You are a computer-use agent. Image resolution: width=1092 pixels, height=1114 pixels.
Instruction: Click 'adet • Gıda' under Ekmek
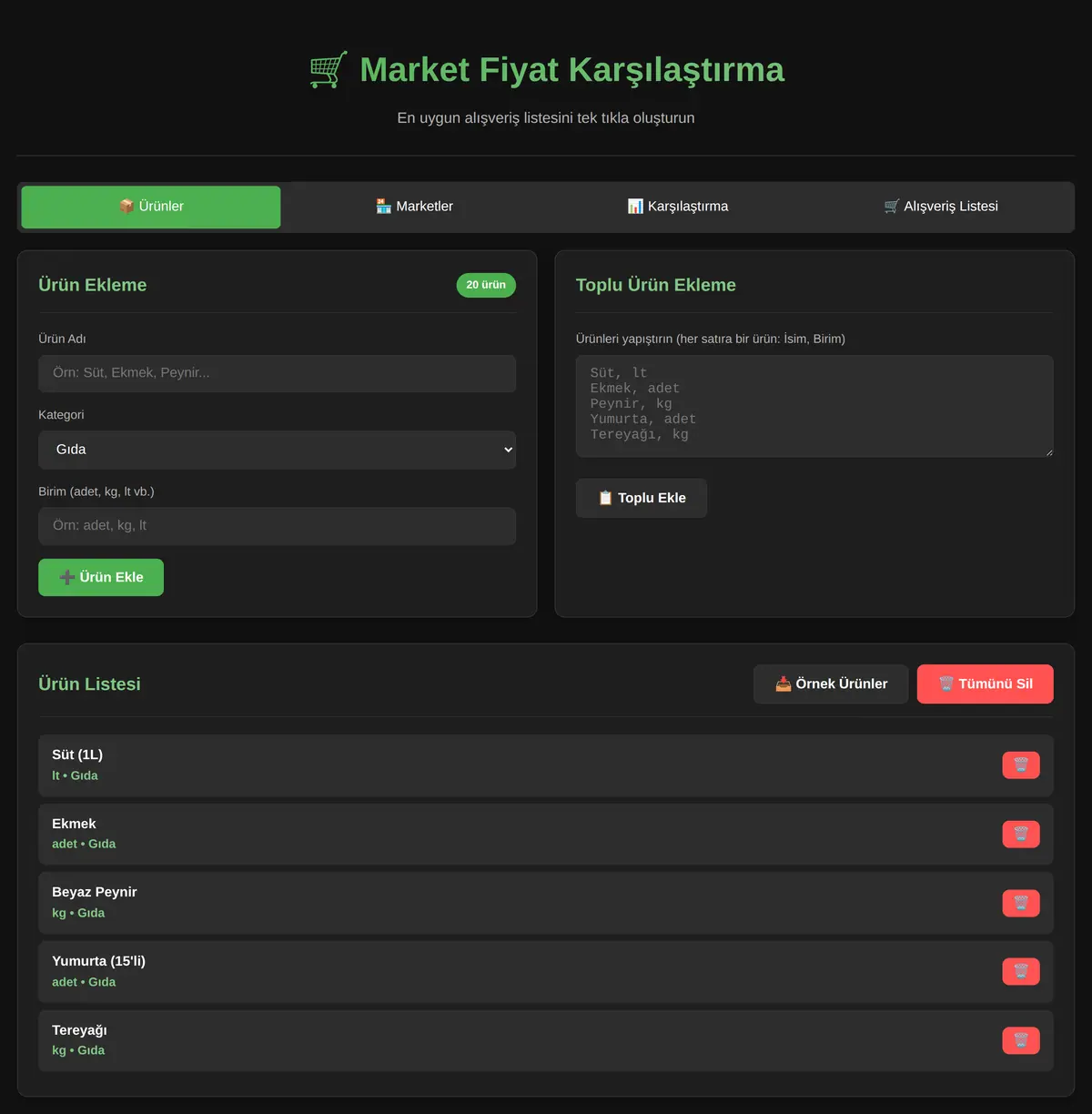tap(84, 844)
